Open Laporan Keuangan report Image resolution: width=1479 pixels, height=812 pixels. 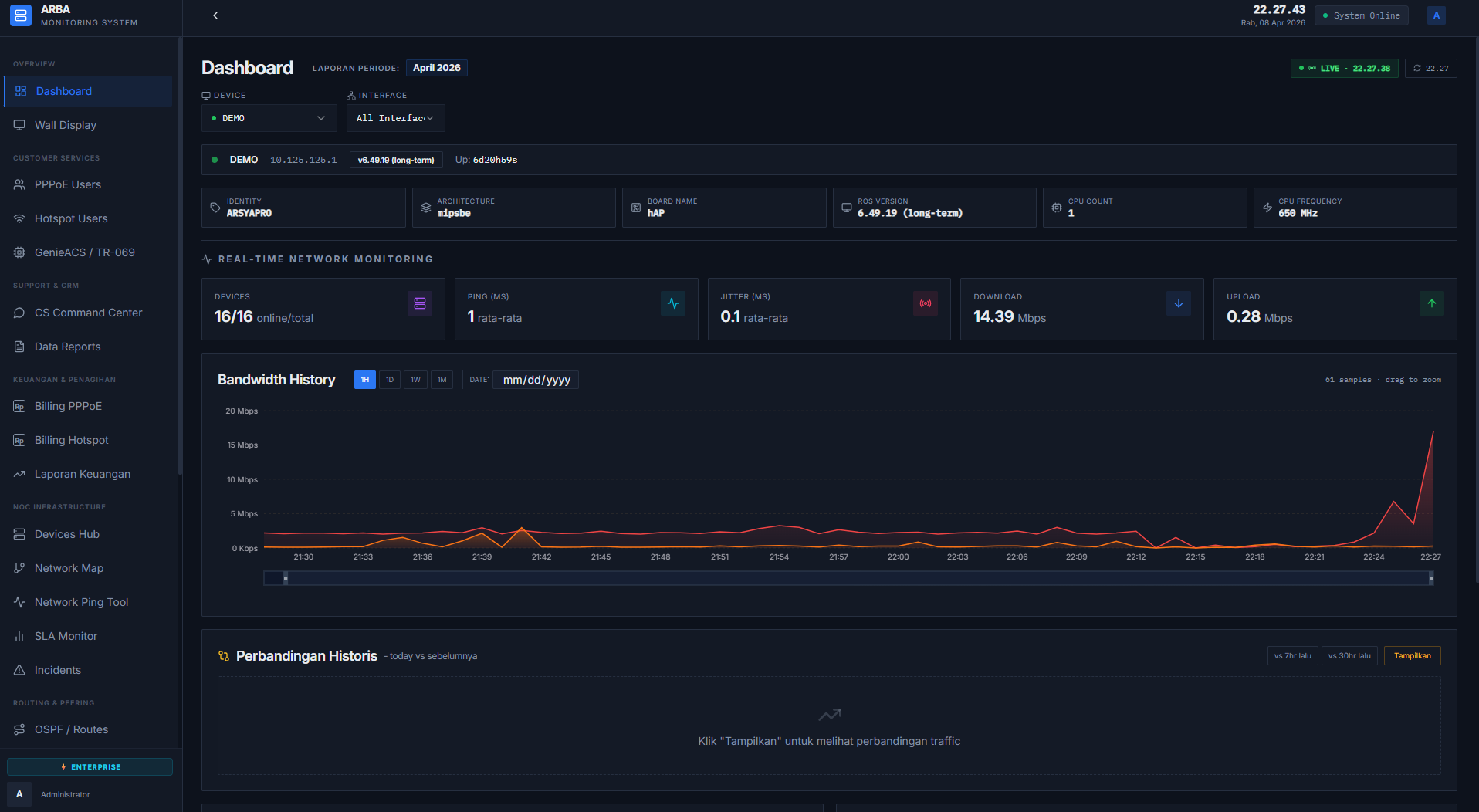[88, 474]
